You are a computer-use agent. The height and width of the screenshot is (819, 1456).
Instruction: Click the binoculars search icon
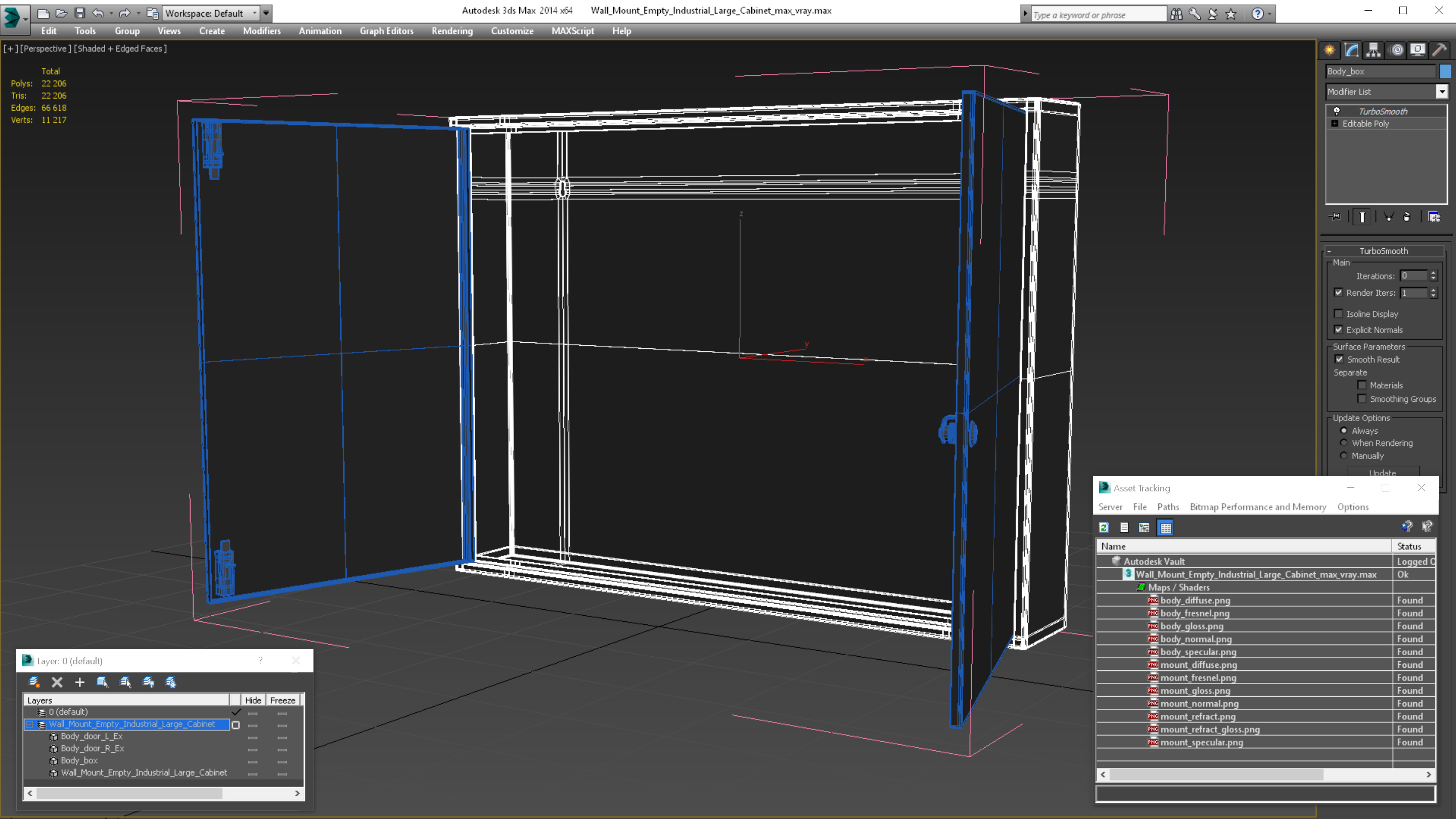tap(1176, 14)
